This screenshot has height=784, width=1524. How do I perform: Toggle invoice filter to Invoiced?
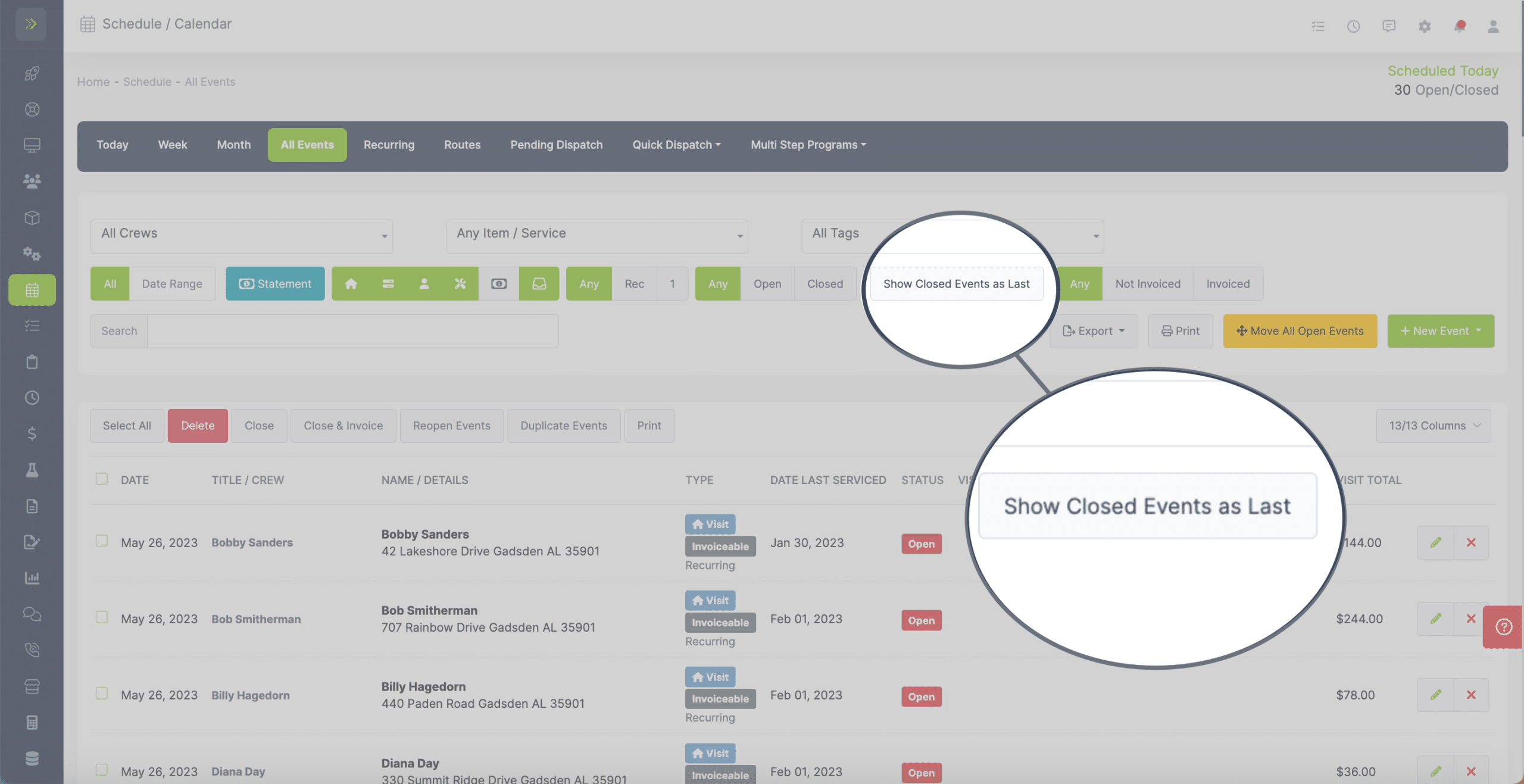[1228, 284]
